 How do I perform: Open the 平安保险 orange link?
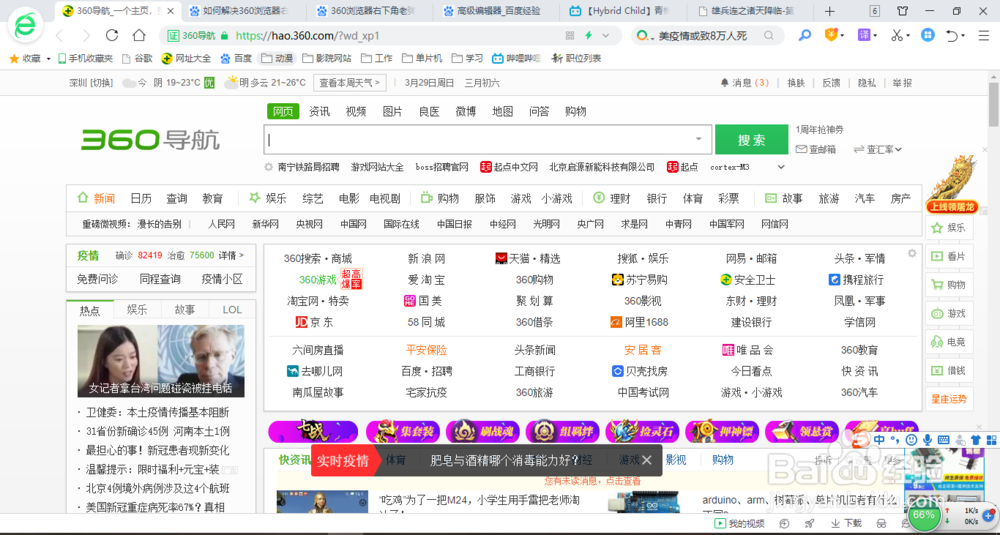pyautogui.click(x=427, y=350)
